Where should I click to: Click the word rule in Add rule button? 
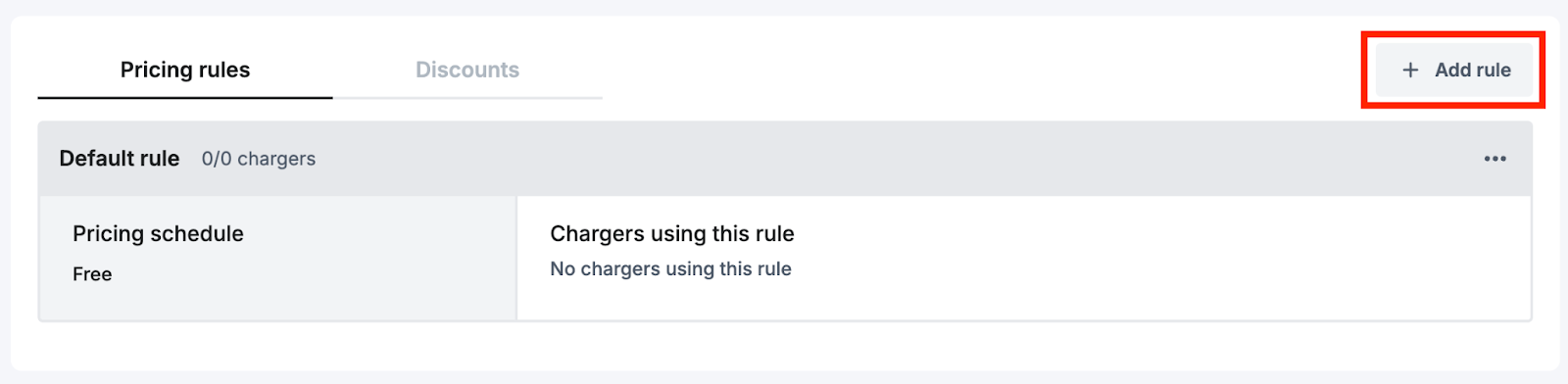pyautogui.click(x=1494, y=70)
